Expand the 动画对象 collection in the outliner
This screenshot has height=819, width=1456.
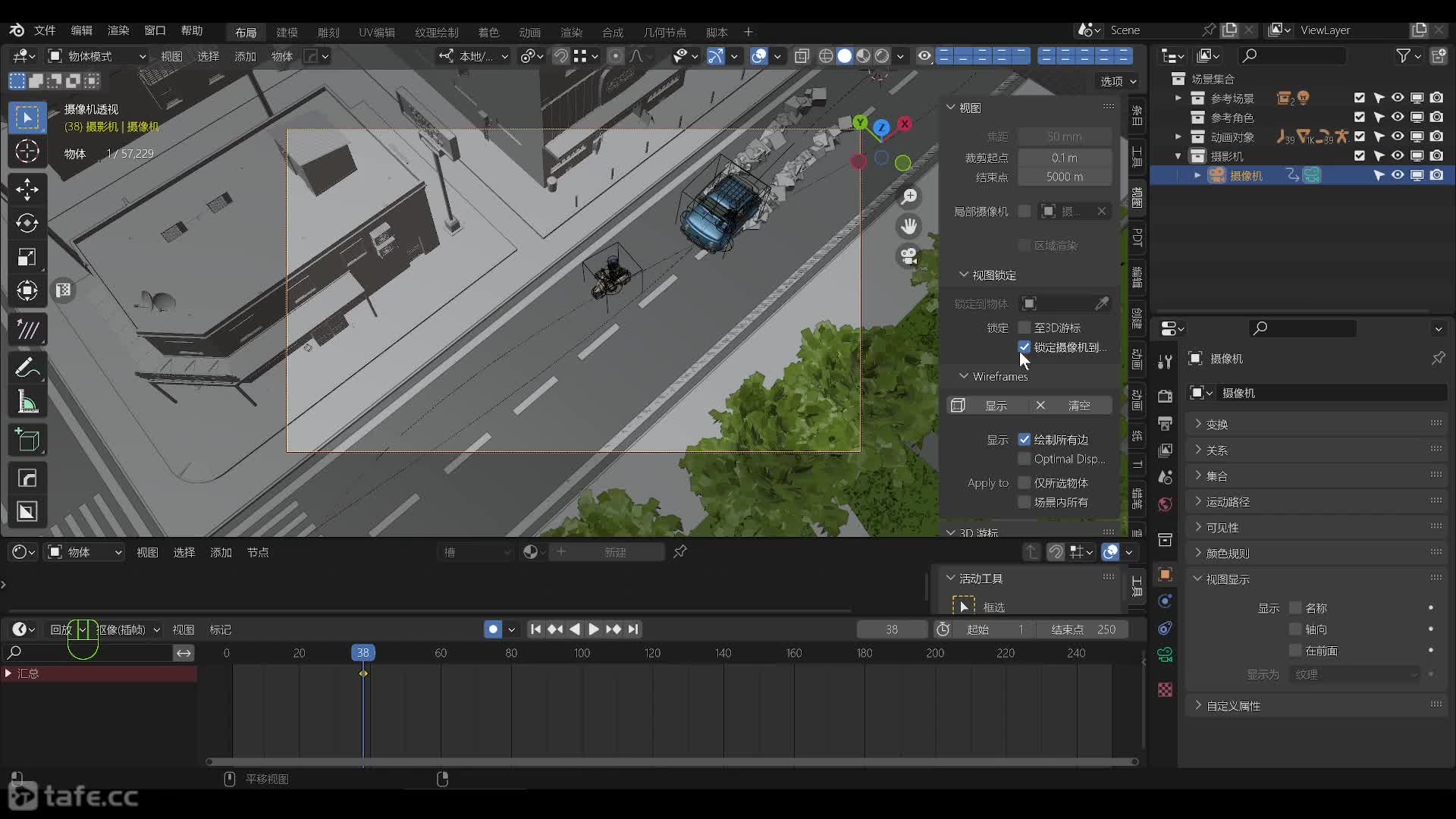tap(1178, 136)
